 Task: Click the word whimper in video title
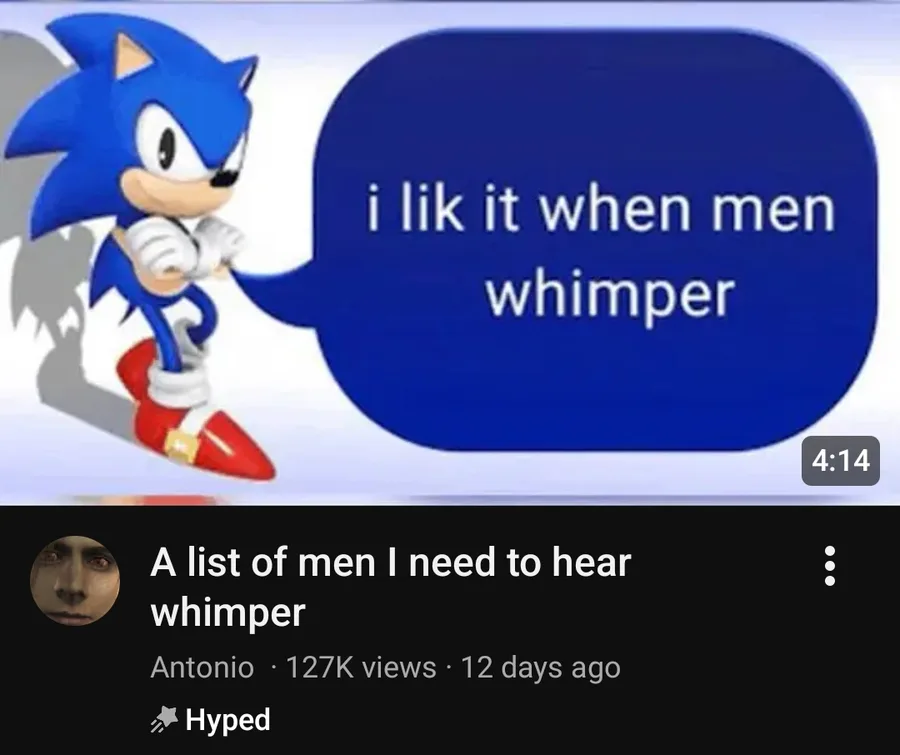228,613
